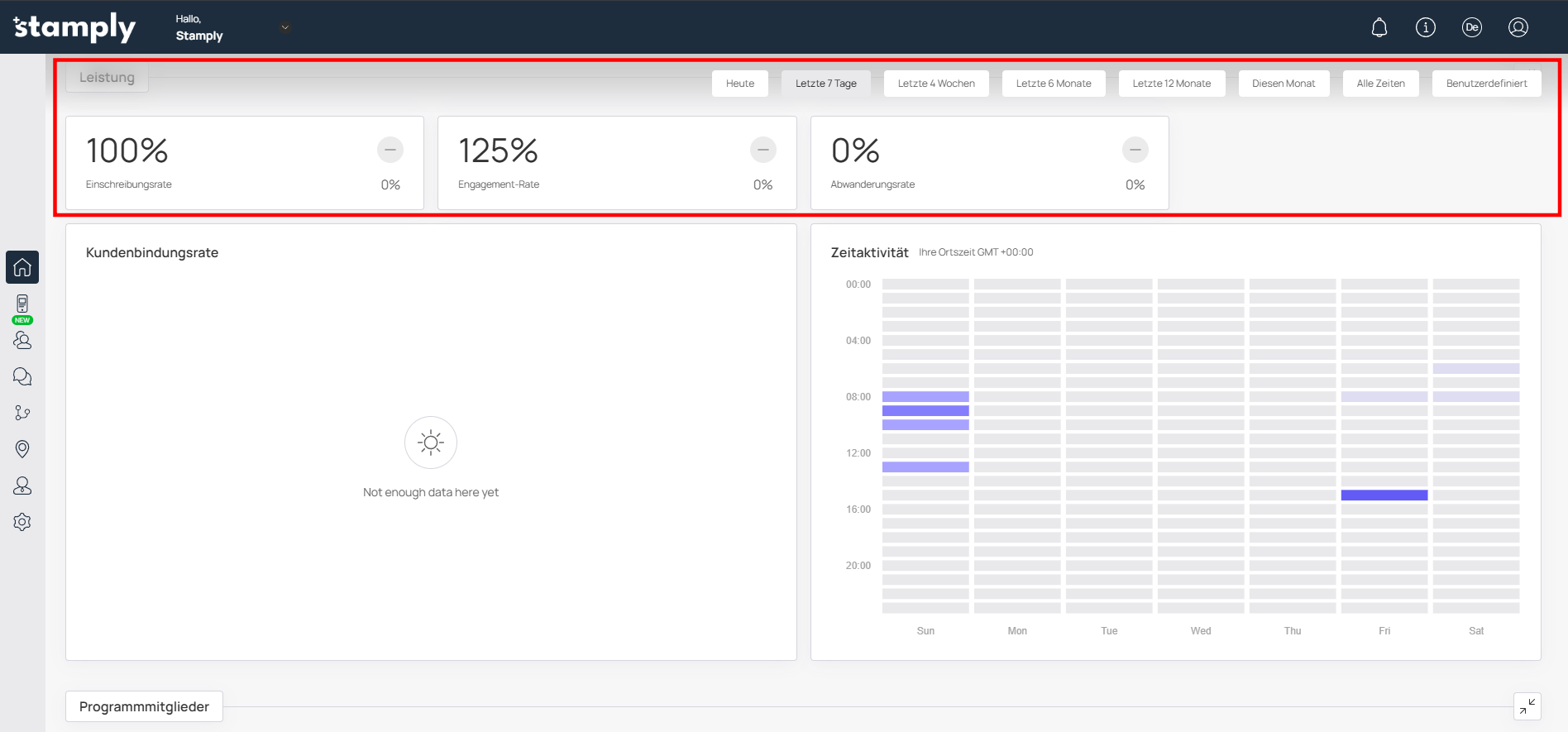
Task: Open the location pin sidebar icon
Action: 22,449
